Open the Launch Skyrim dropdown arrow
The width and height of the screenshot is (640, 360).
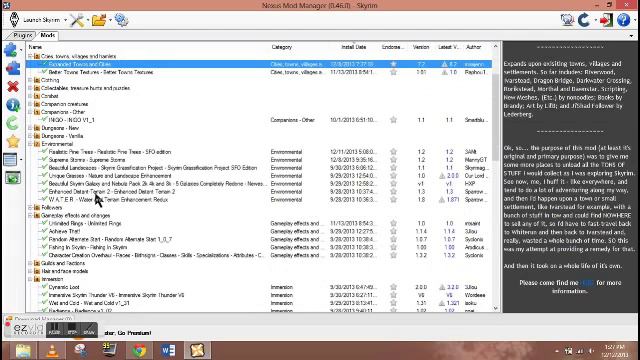[x=65, y=20]
